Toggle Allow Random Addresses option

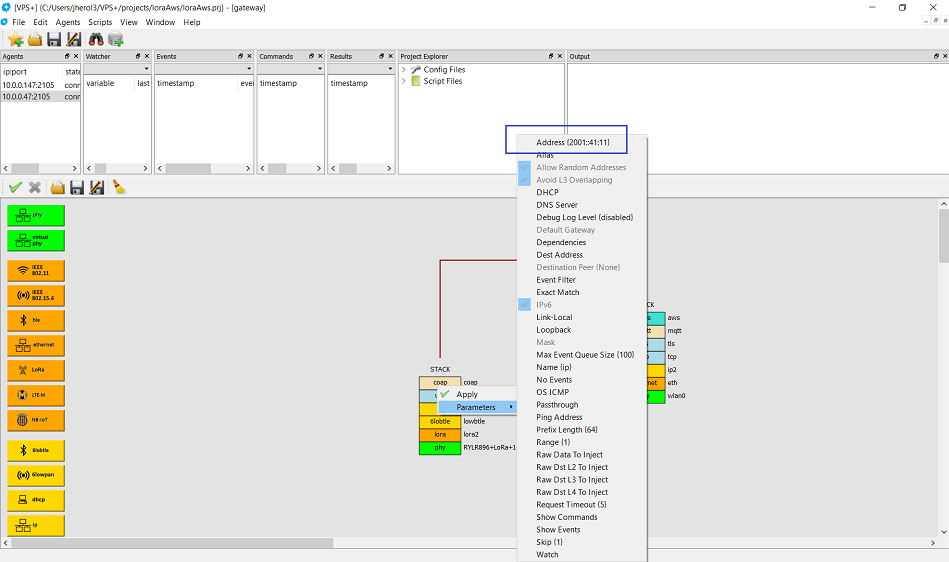point(580,168)
